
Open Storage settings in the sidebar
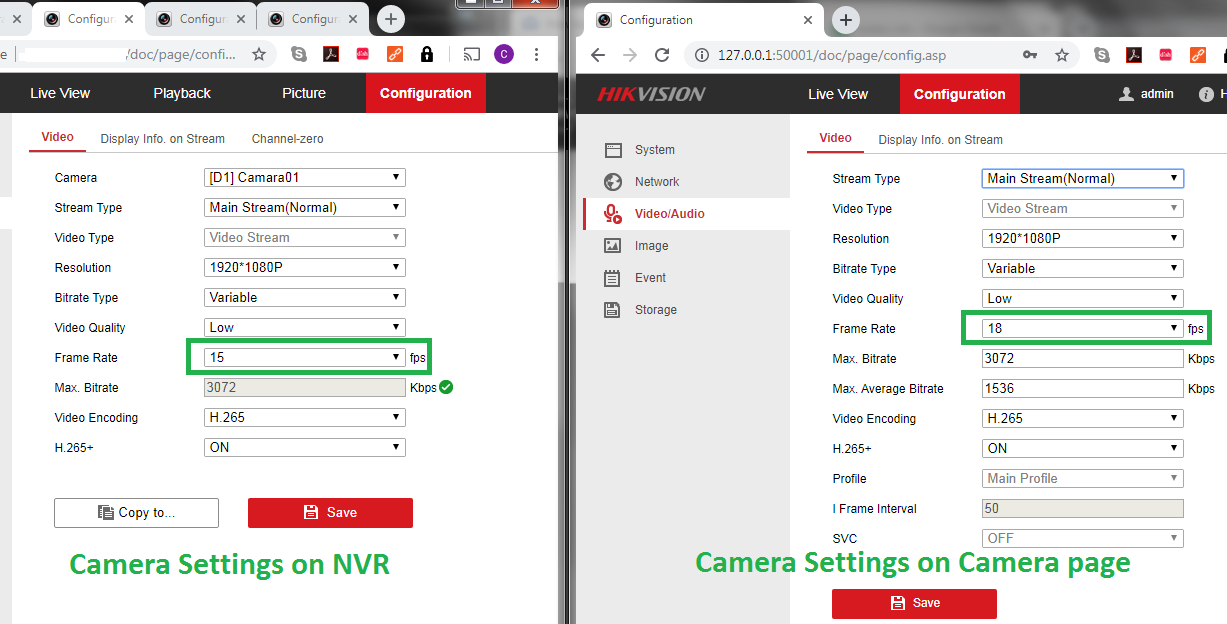point(654,309)
